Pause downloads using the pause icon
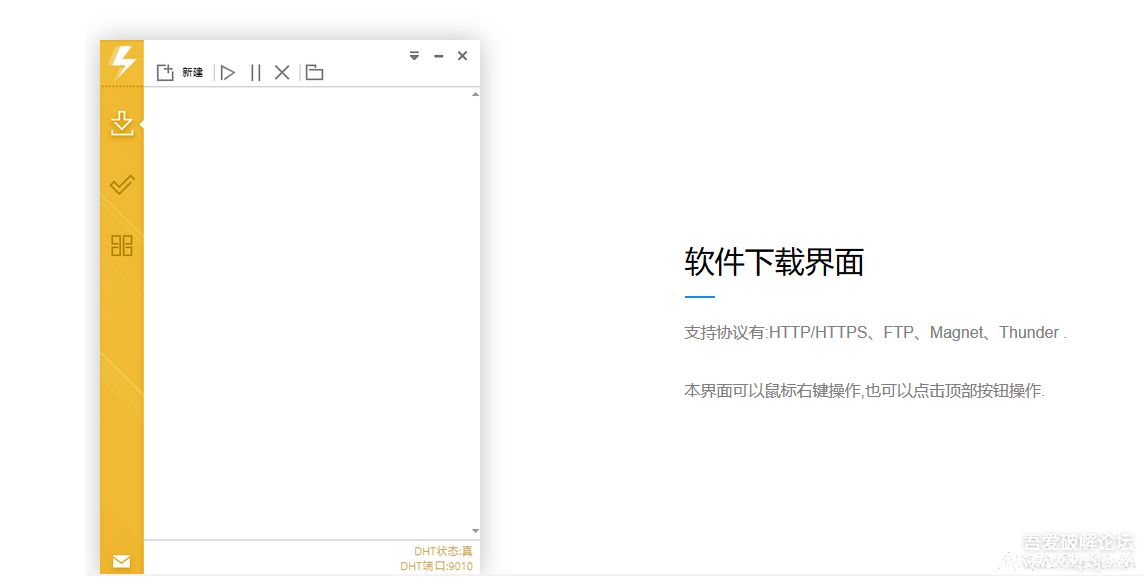This screenshot has height=579, width=1143. pos(255,72)
